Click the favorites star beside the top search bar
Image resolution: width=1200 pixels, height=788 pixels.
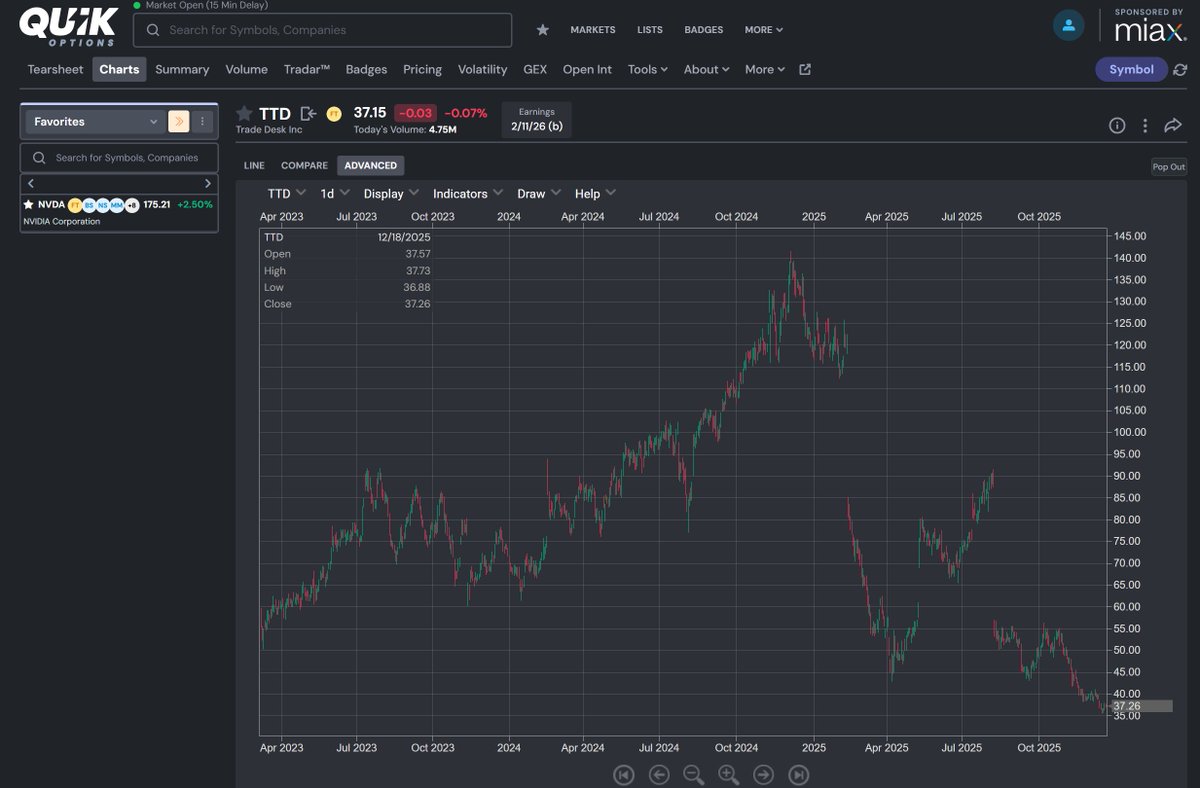[x=543, y=30]
